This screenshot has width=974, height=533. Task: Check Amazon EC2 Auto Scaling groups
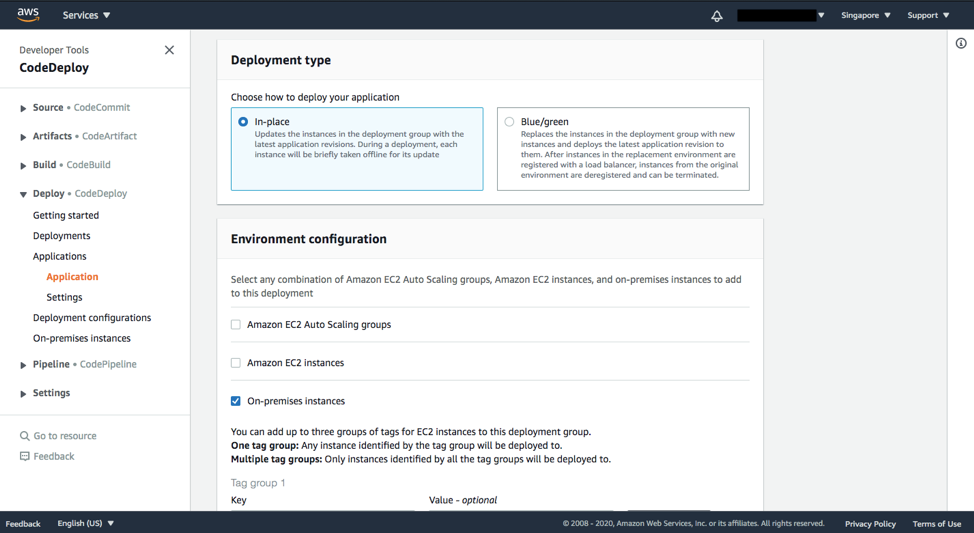coord(235,324)
